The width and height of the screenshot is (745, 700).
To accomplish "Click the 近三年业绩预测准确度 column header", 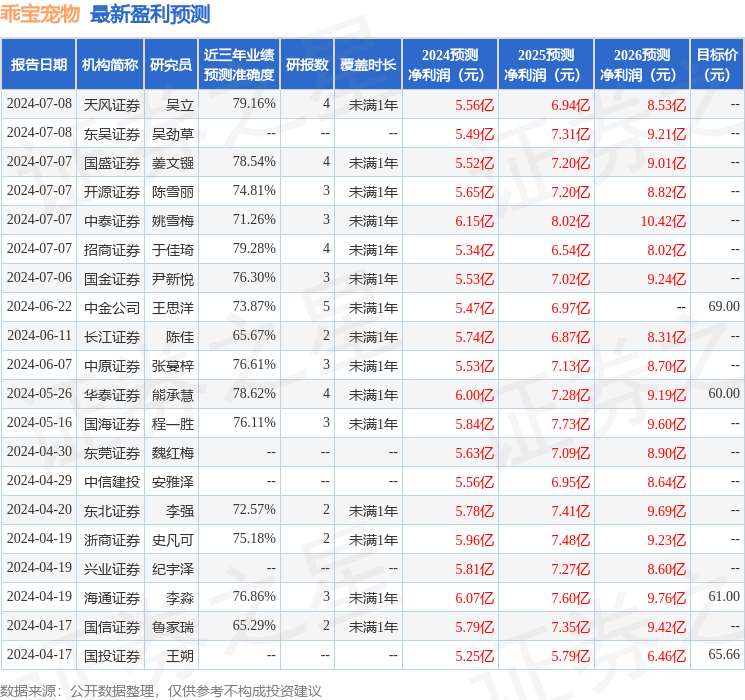I will coord(239,65).
